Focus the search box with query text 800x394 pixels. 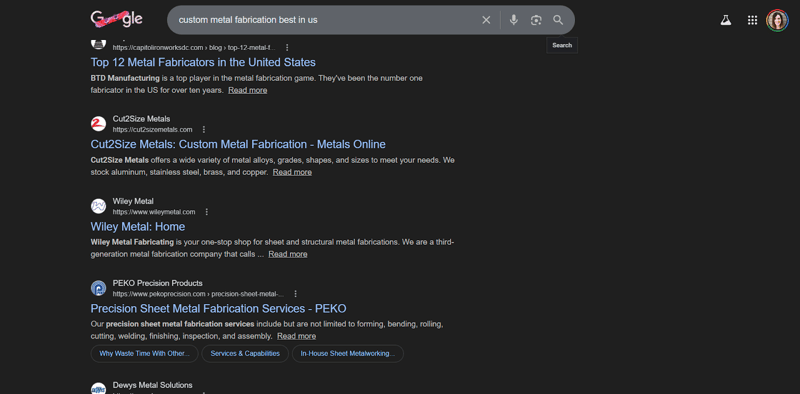coord(327,20)
